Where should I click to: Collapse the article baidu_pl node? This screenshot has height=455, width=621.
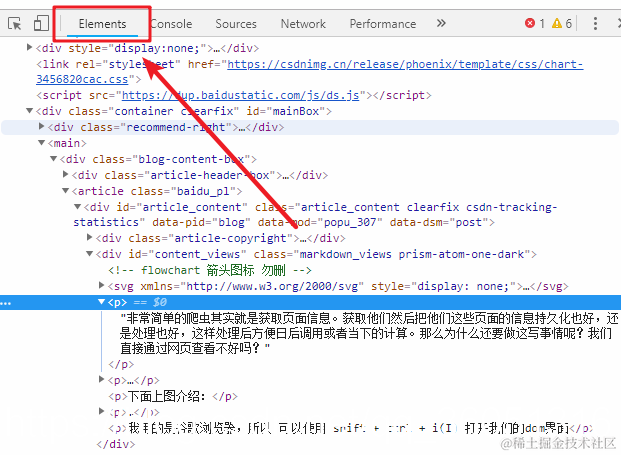65,190
